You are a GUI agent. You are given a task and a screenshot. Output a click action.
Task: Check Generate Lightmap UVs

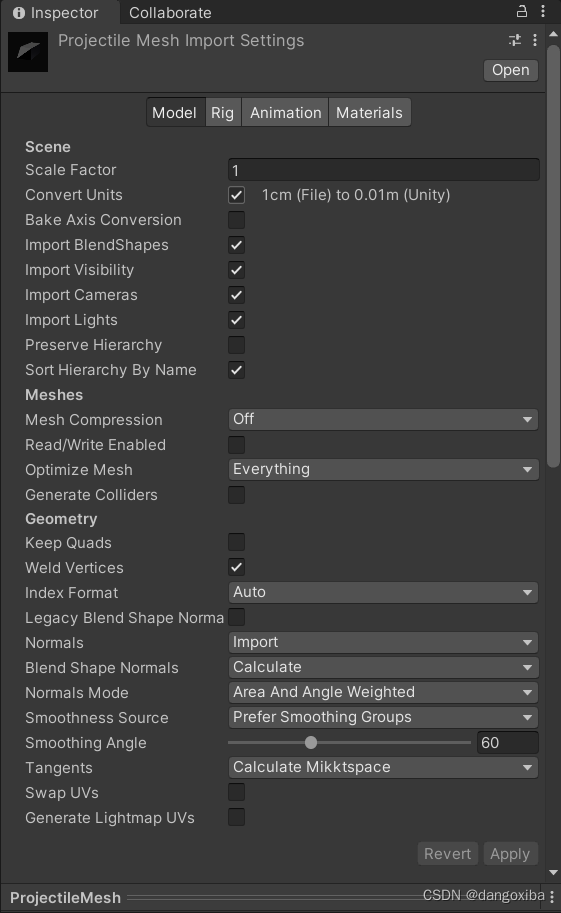(237, 817)
